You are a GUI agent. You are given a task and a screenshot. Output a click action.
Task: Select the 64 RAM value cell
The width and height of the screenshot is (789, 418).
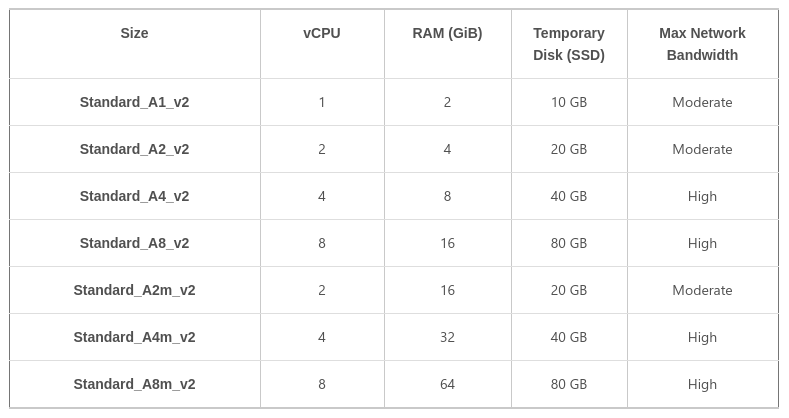coord(447,384)
